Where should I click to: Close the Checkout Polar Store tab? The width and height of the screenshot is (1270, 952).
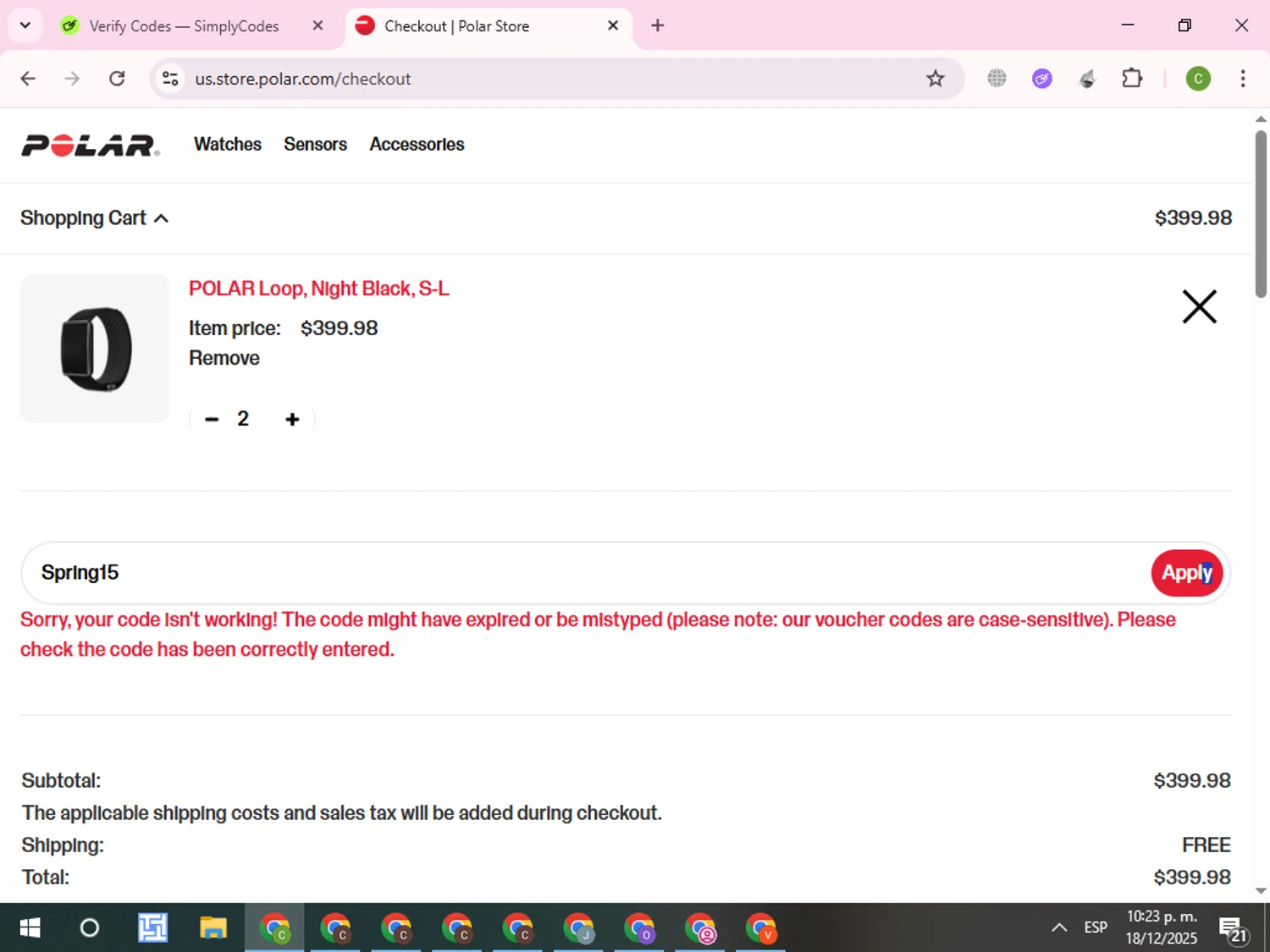pos(613,25)
